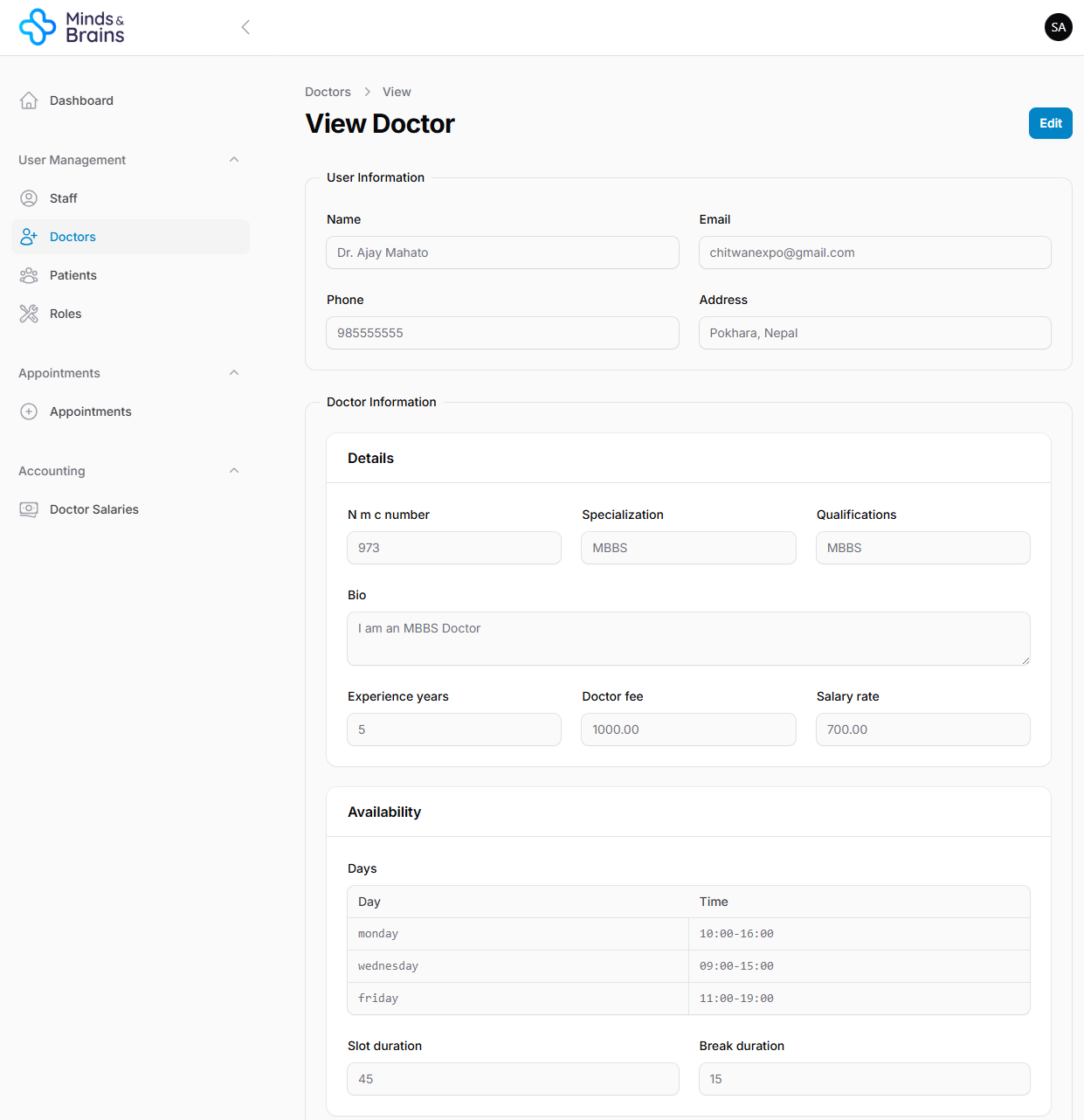Screen dimensions: 1084x1120
Task: Collapse the sidebar with the arrow icon
Action: click(245, 27)
